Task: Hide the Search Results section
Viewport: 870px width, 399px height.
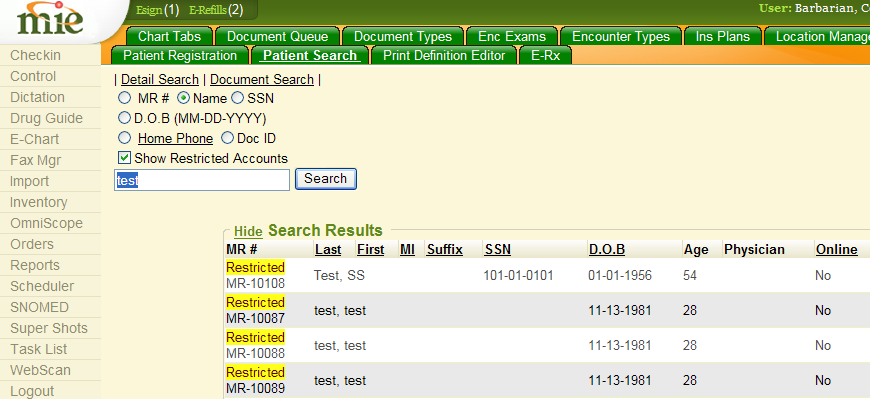Action: point(248,231)
